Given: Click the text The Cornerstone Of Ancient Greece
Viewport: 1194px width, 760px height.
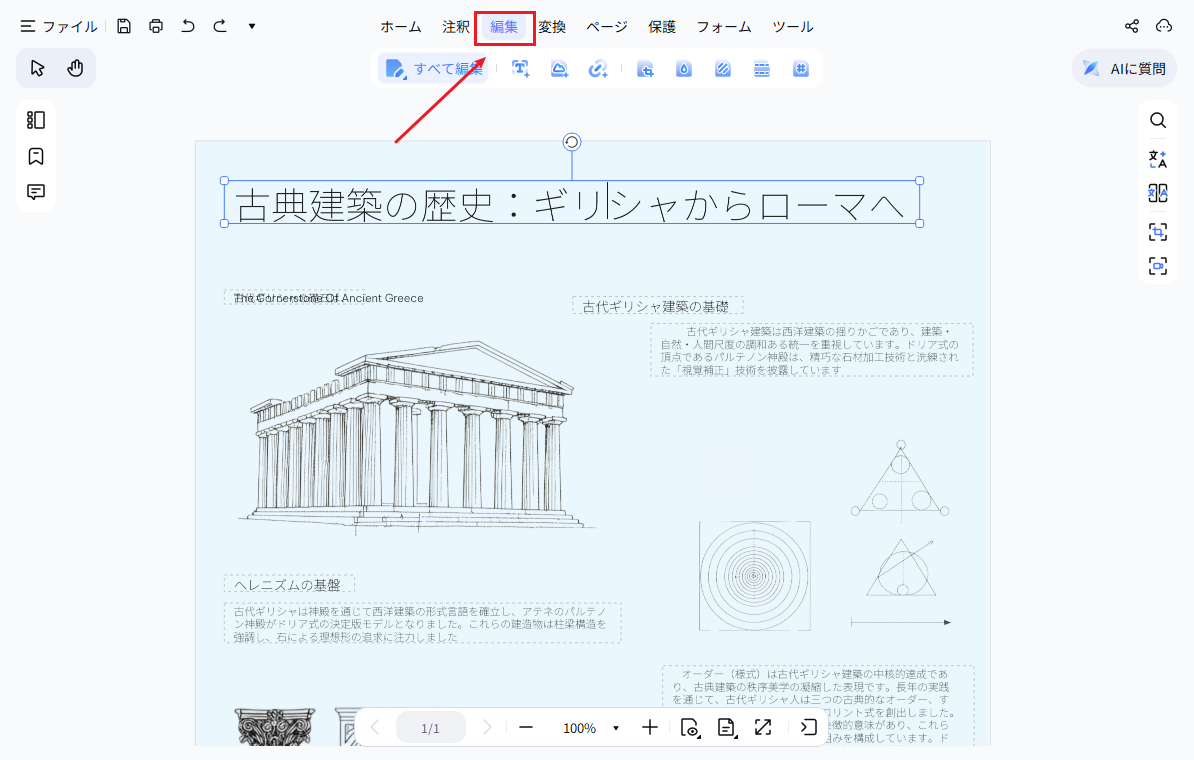Looking at the screenshot, I should (x=328, y=298).
